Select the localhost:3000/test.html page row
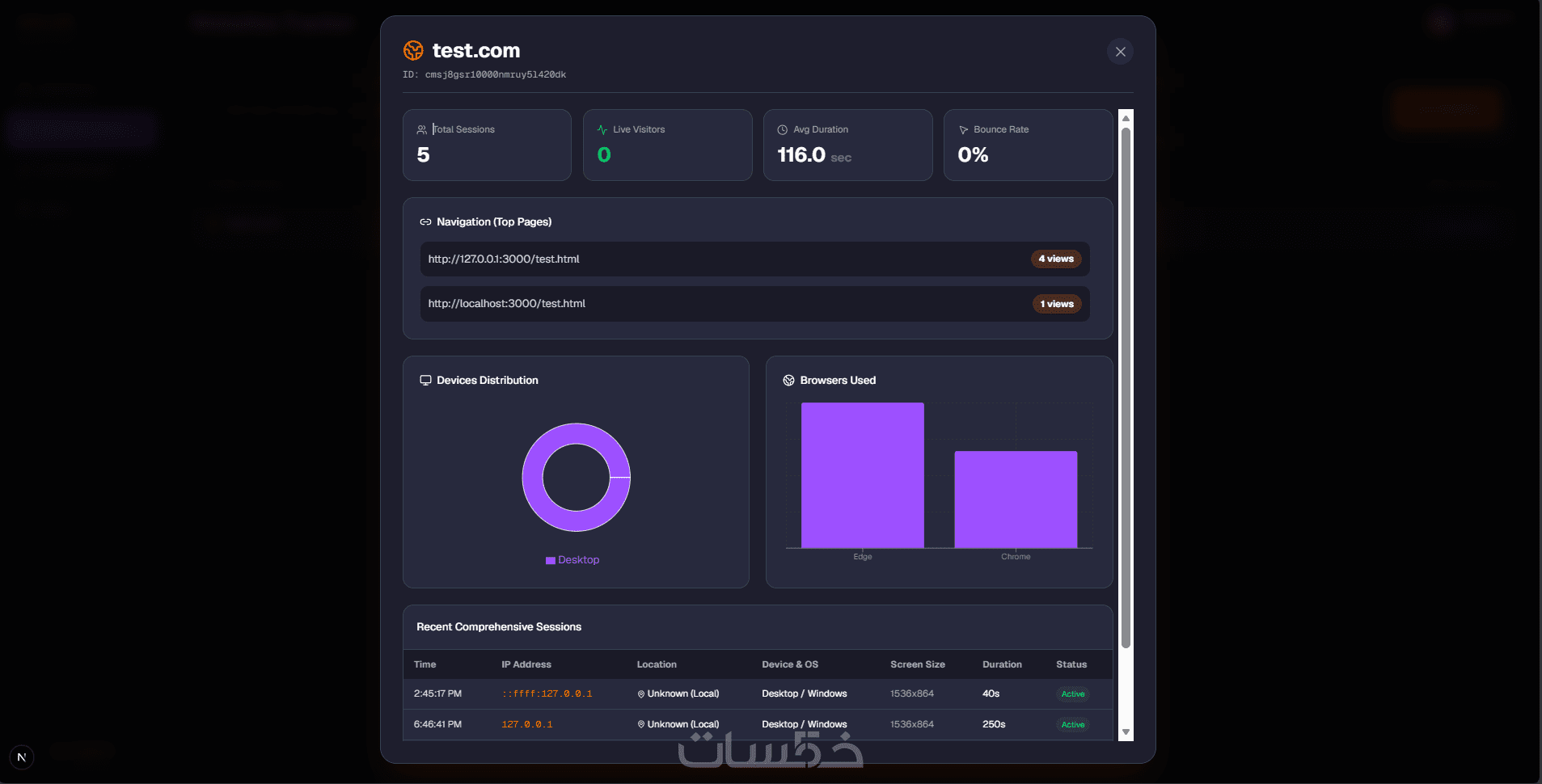The height and width of the screenshot is (784, 1542). (x=754, y=304)
